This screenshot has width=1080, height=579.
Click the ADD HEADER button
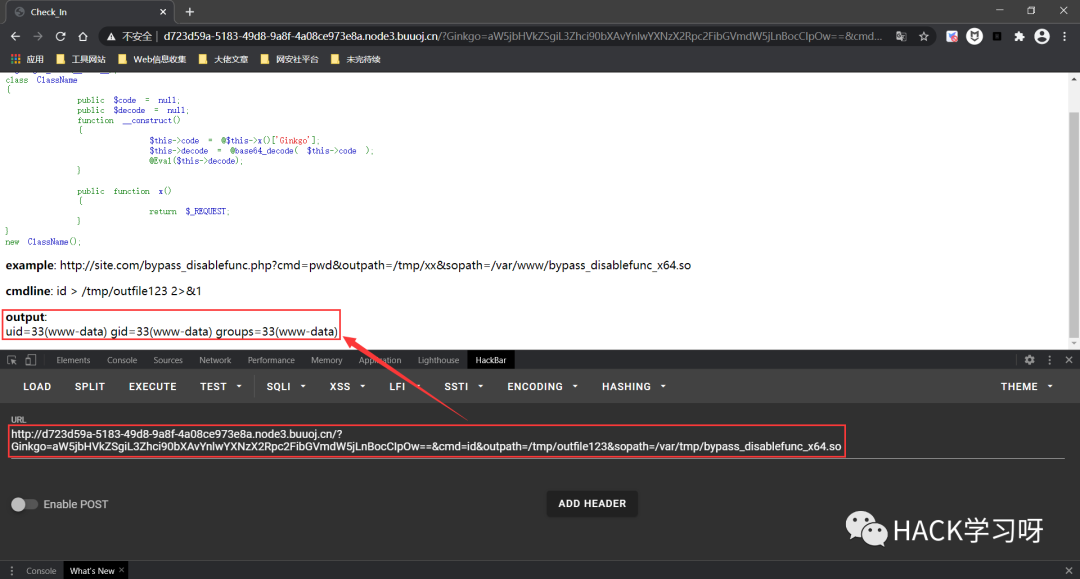(x=592, y=504)
